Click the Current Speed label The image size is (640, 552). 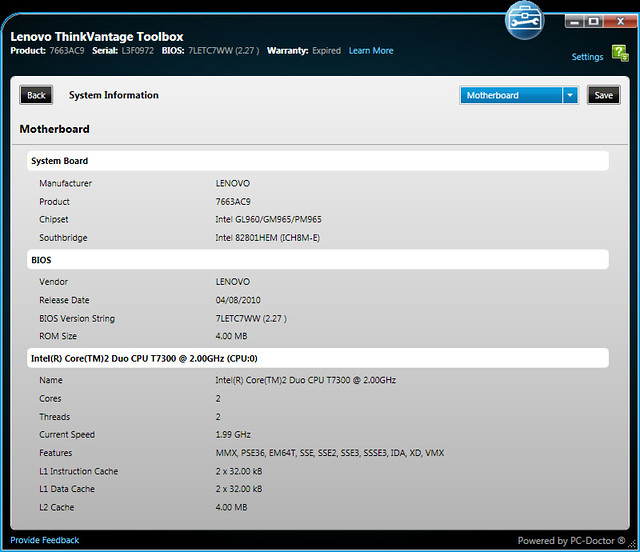pos(67,434)
